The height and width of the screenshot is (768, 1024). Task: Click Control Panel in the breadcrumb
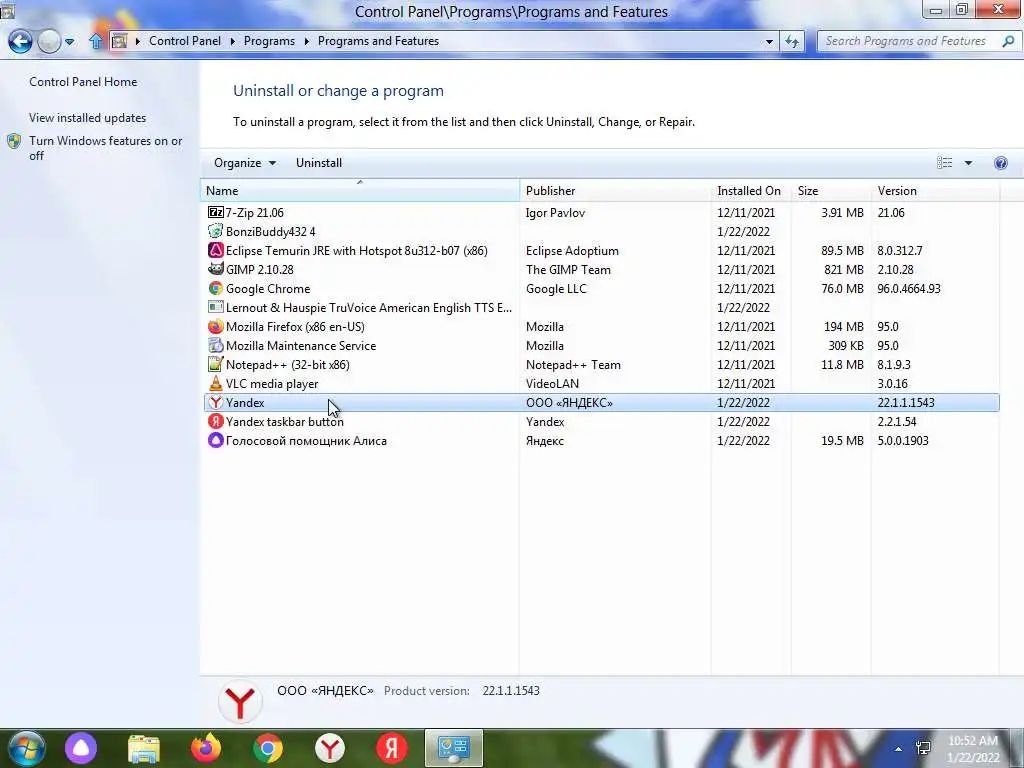(185, 40)
